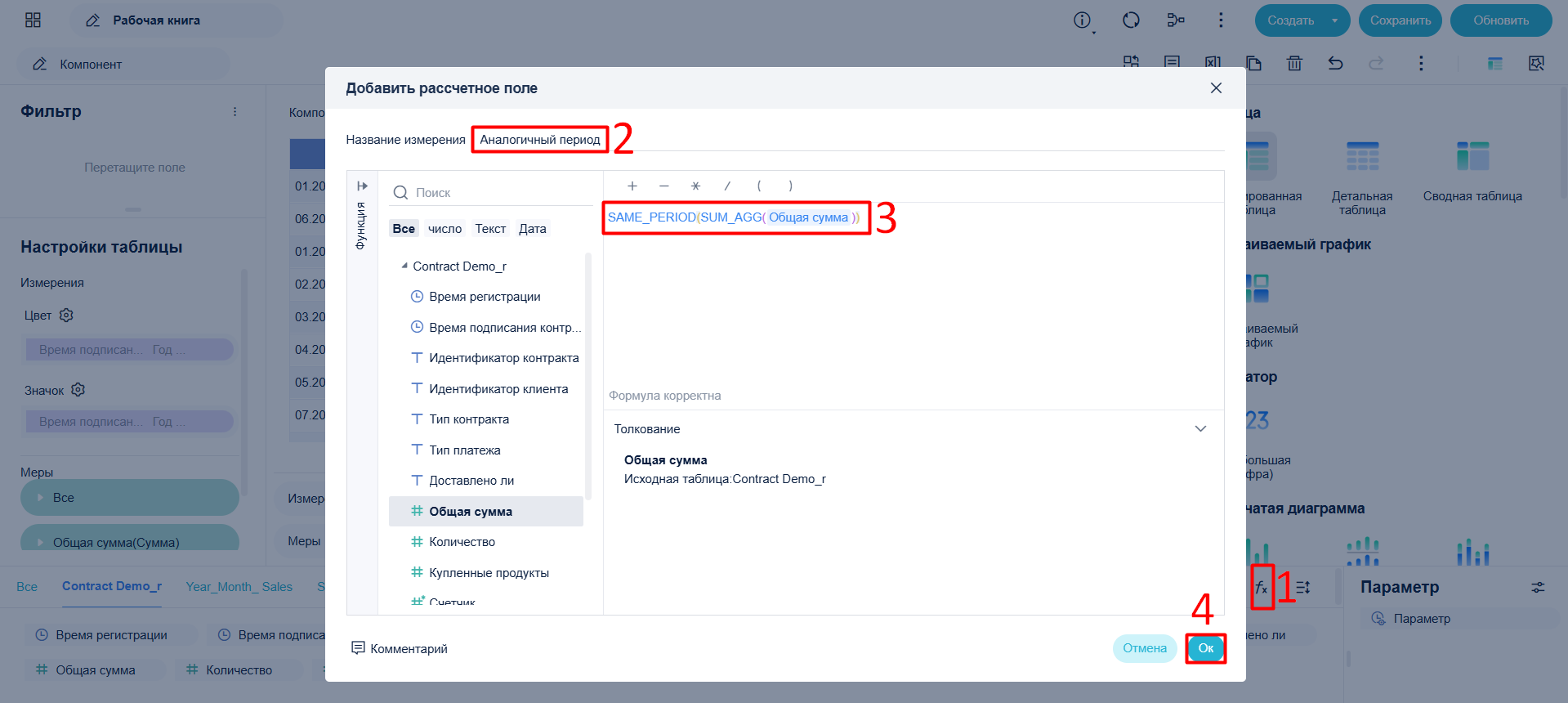Screen dimensions: 1568x703
Task: Switch to the Year_Month_ Sales dataset tab
Action: (x=239, y=586)
